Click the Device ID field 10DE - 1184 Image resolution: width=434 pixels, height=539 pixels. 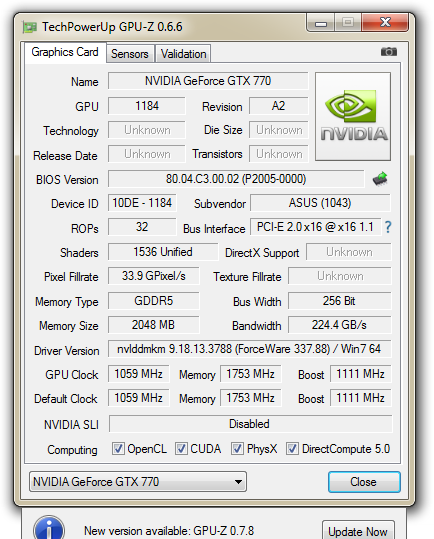pyautogui.click(x=142, y=203)
